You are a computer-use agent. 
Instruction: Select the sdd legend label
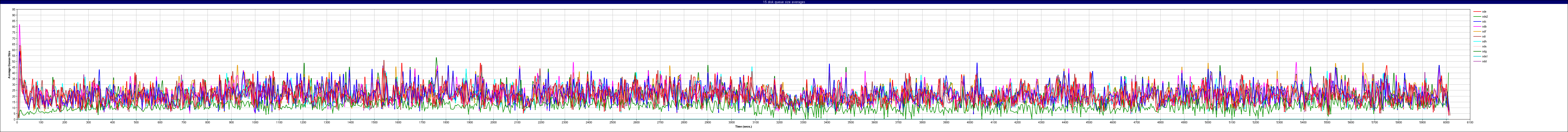point(1485,61)
